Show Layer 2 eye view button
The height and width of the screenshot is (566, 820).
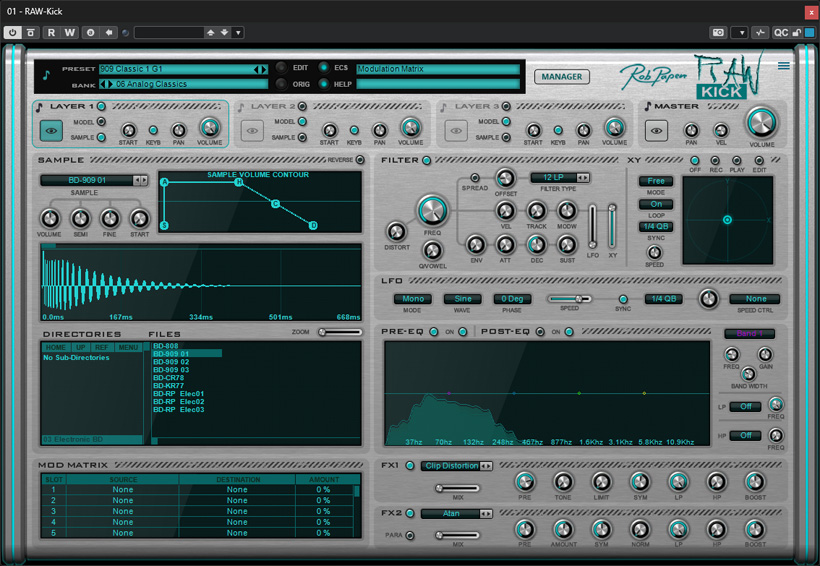[252, 131]
